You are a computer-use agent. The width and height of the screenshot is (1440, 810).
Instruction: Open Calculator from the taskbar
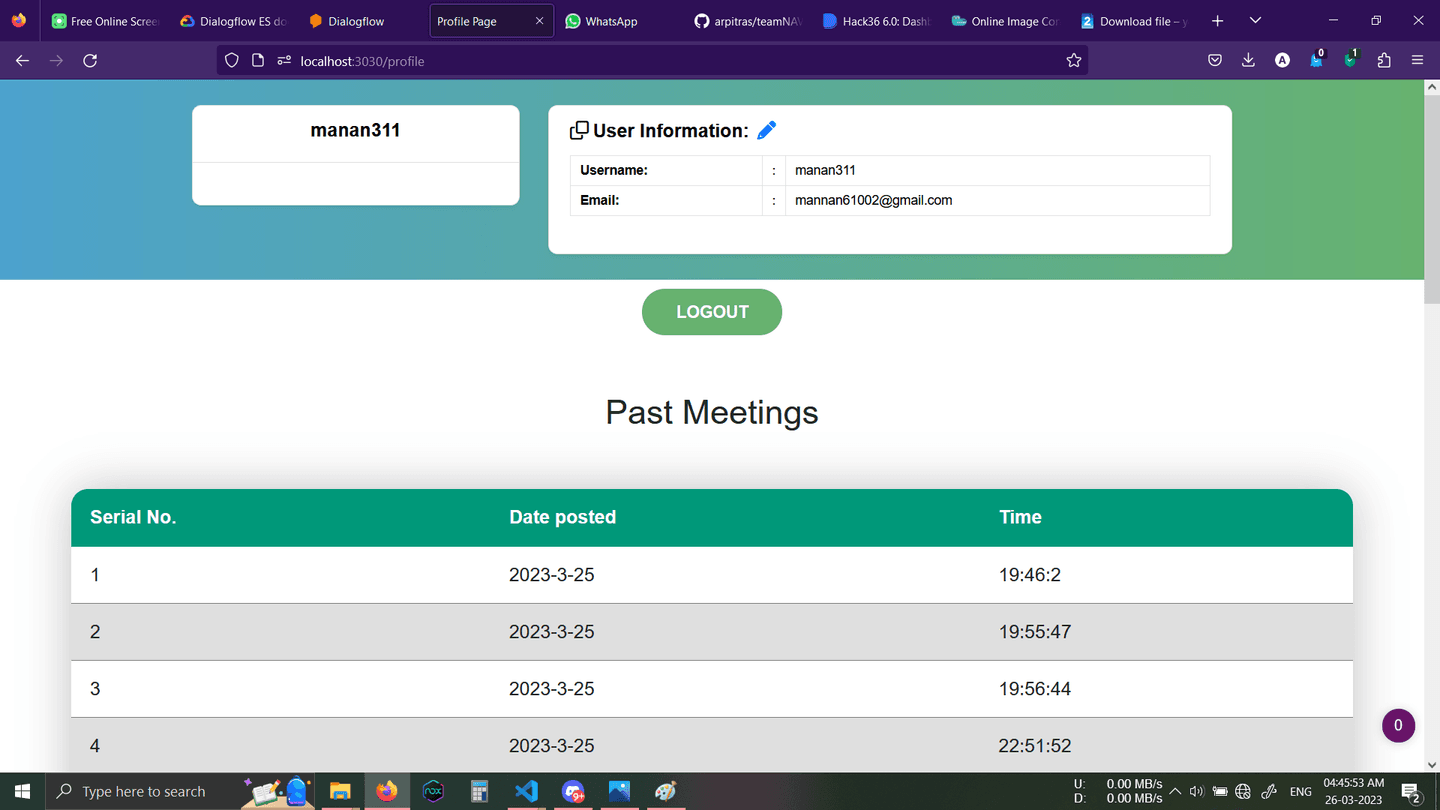coord(480,791)
